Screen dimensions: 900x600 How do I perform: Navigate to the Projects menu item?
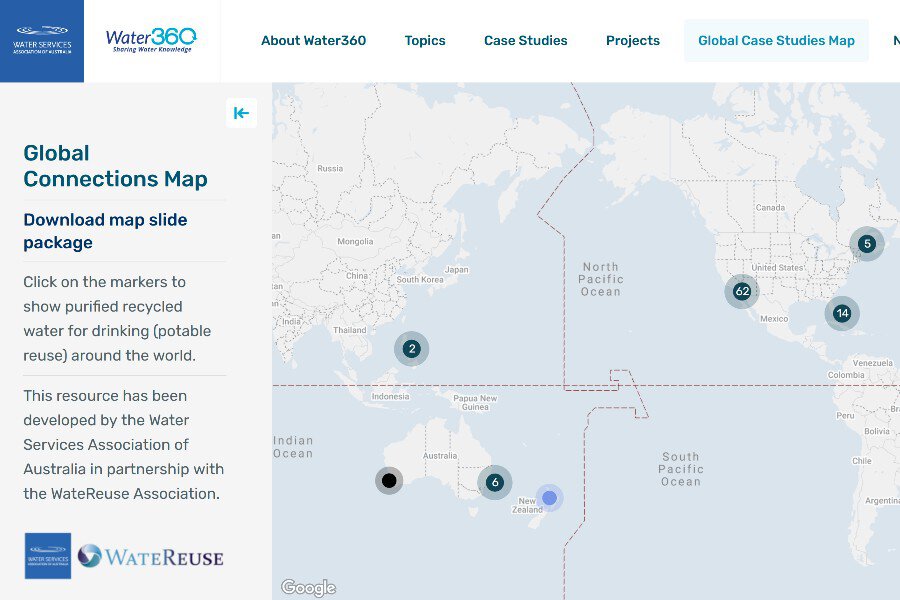point(632,41)
